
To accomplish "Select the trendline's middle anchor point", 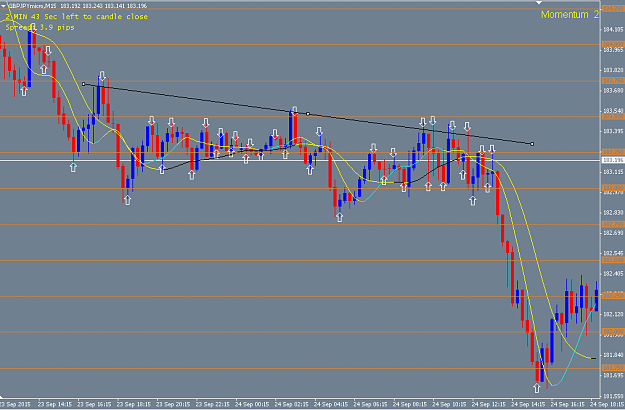I will coord(308,114).
